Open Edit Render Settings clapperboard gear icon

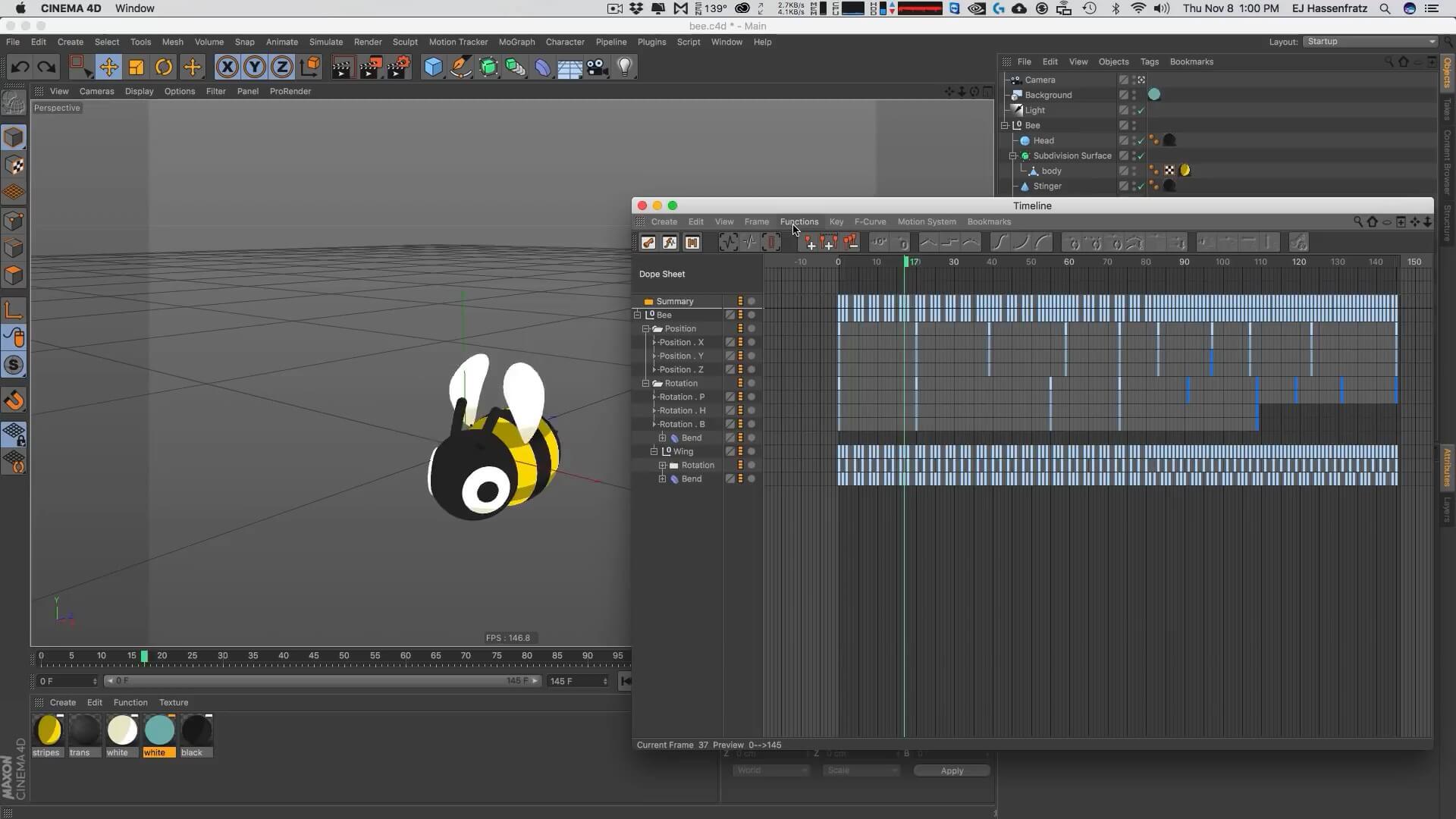click(x=398, y=67)
